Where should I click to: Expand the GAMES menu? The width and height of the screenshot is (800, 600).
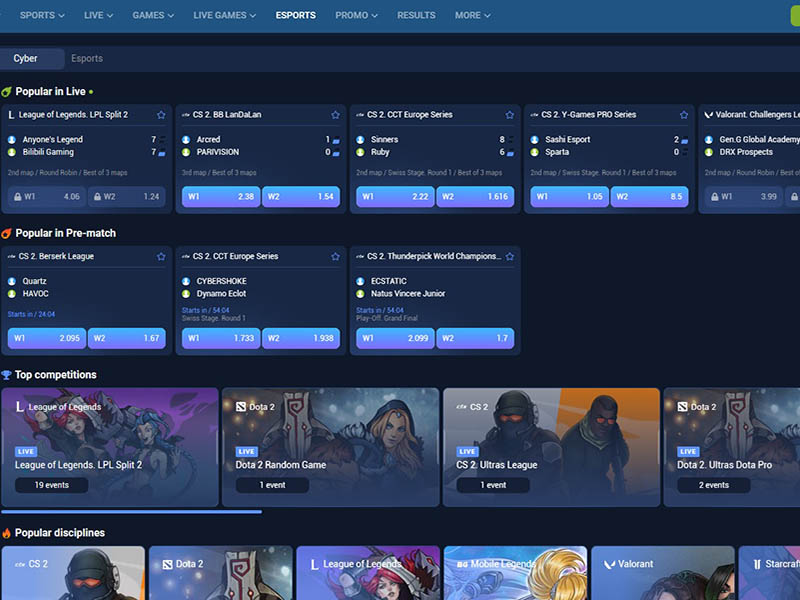click(x=153, y=15)
